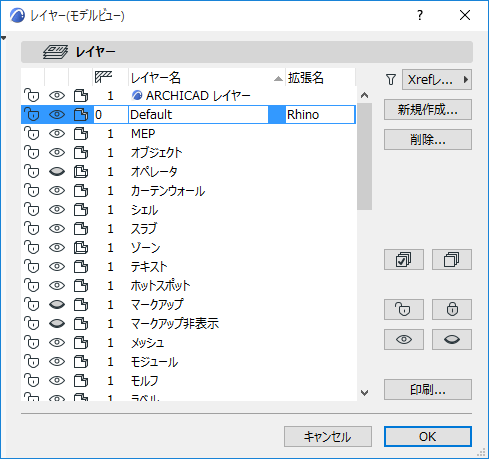Viewport: 489px width, 459px height.
Task: Click the 削除... button
Action: [428, 139]
